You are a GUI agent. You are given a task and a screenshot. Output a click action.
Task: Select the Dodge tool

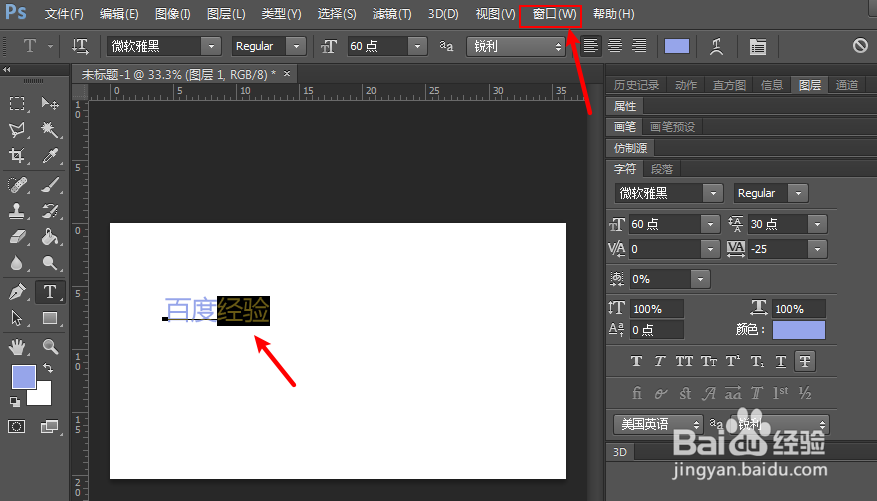coord(50,262)
